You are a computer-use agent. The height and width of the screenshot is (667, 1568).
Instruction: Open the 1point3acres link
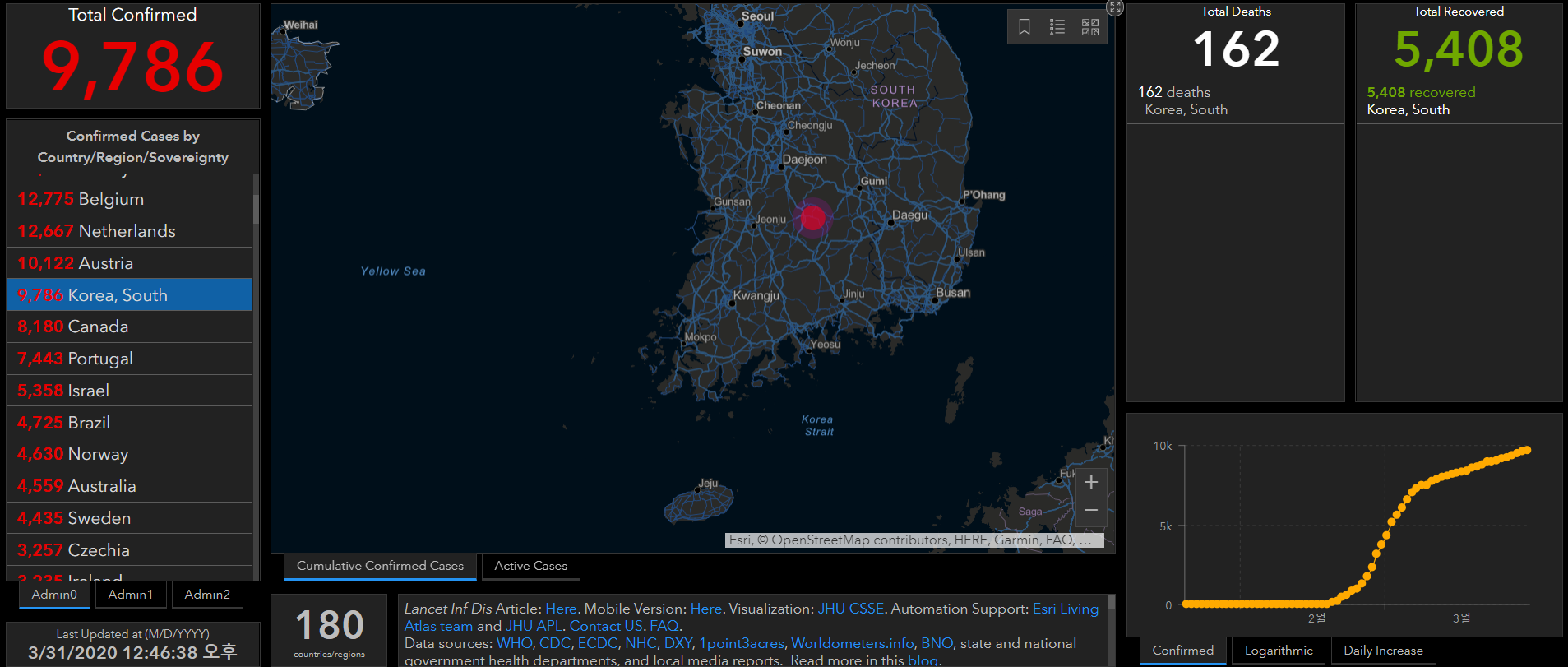point(742,643)
